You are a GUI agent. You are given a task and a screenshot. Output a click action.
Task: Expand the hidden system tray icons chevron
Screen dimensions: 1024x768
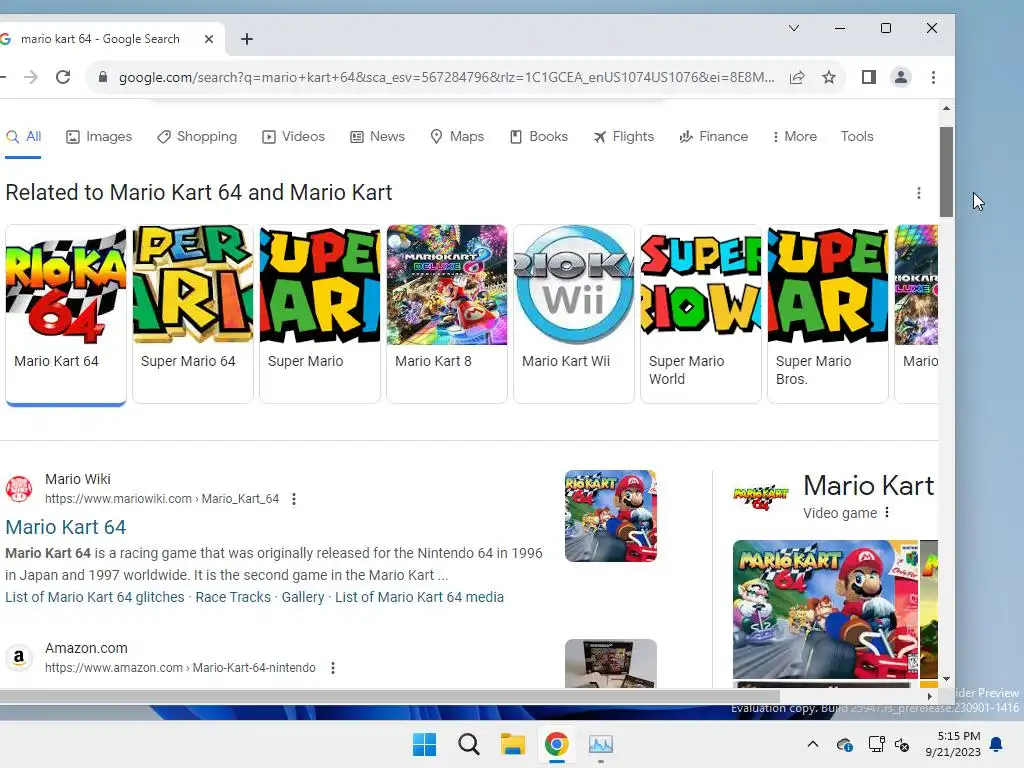tap(812, 744)
